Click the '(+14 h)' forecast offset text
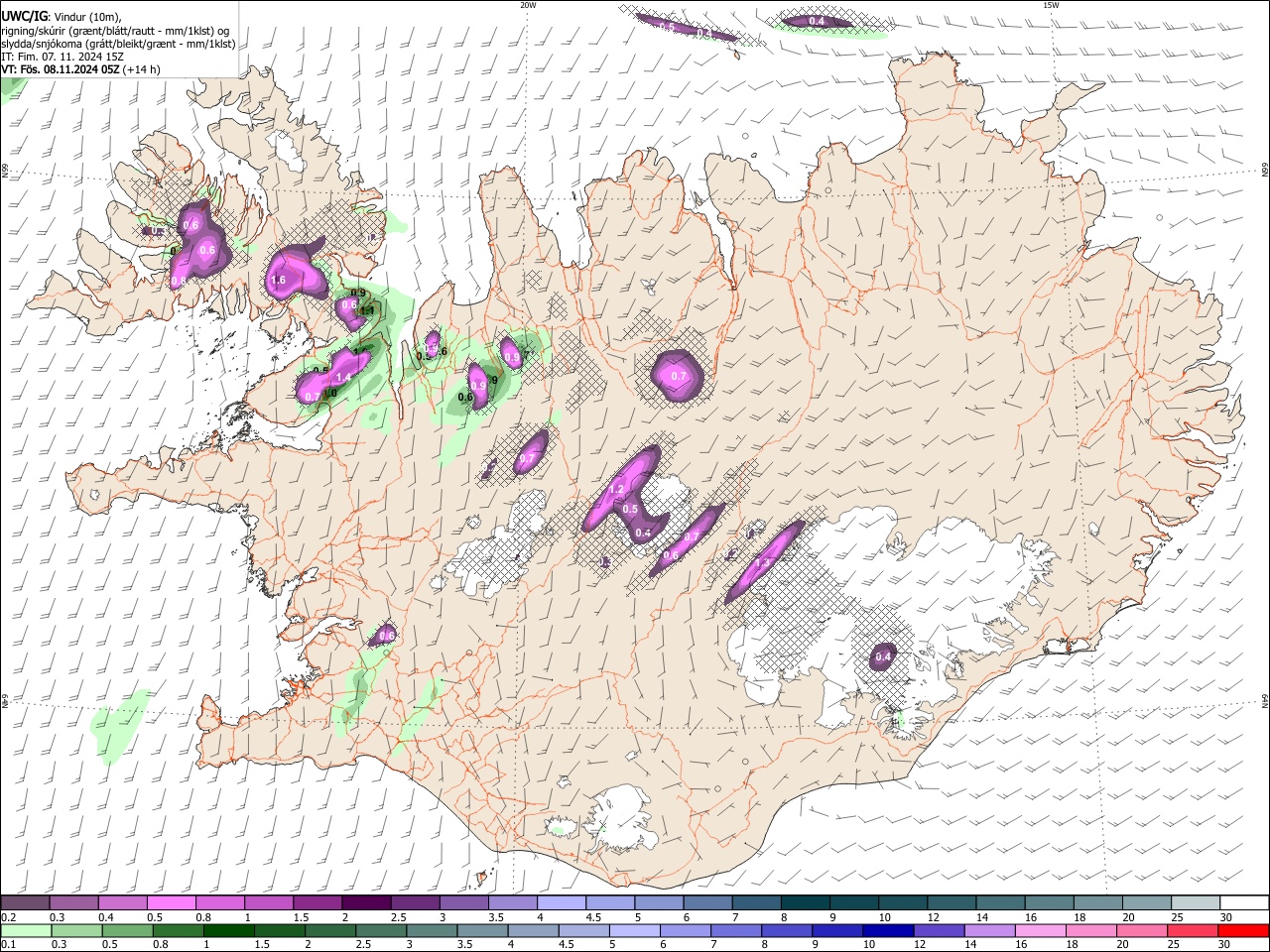Screen dimensions: 1270x952 143,69
